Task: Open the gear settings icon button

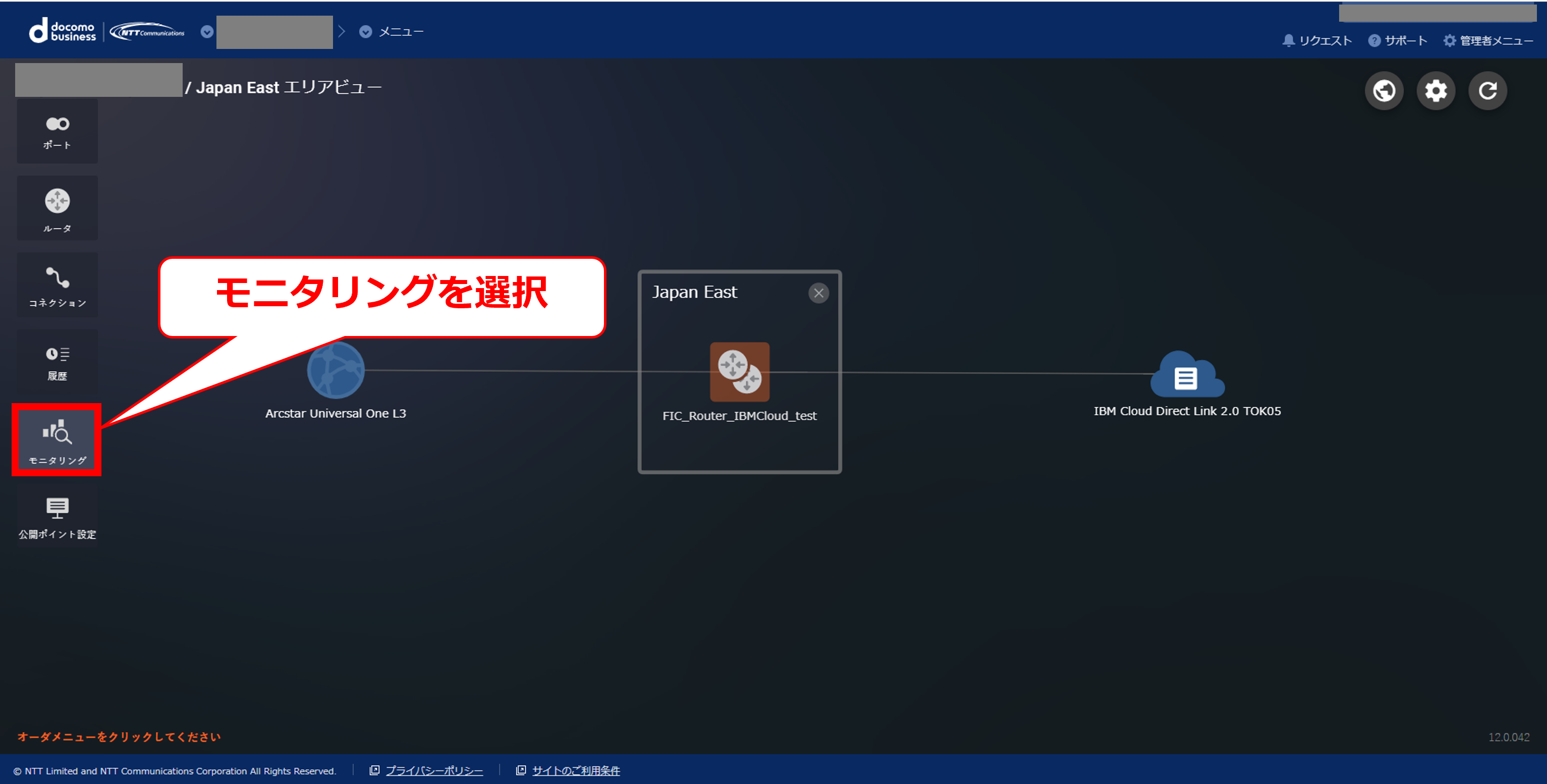Action: point(1436,91)
